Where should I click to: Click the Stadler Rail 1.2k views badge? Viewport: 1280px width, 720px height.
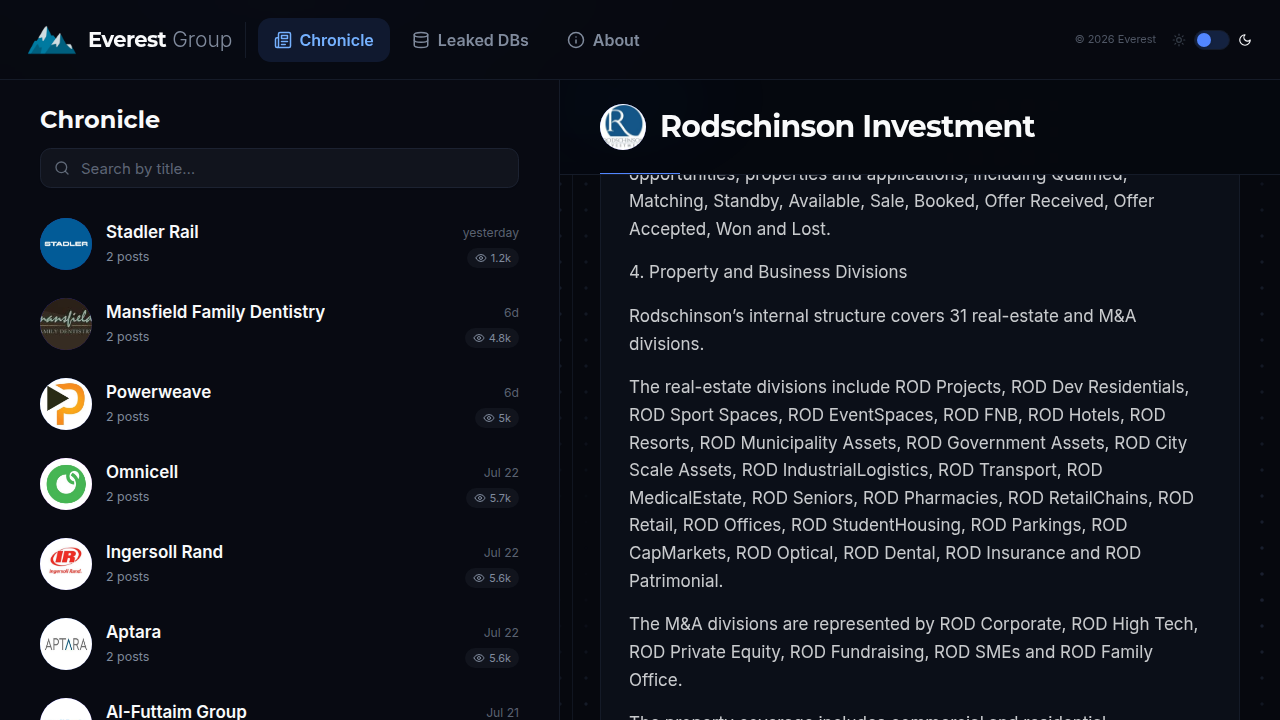click(493, 258)
